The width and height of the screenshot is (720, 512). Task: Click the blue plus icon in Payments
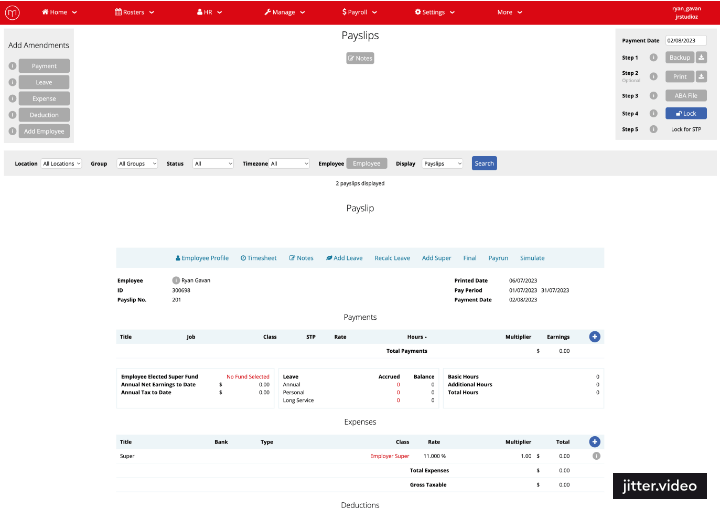pyautogui.click(x=594, y=337)
